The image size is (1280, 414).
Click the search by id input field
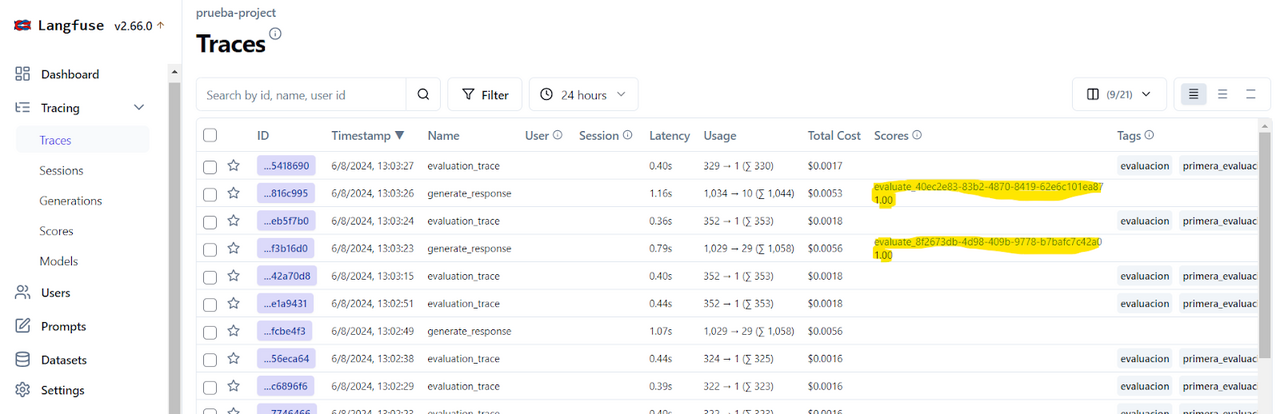301,95
